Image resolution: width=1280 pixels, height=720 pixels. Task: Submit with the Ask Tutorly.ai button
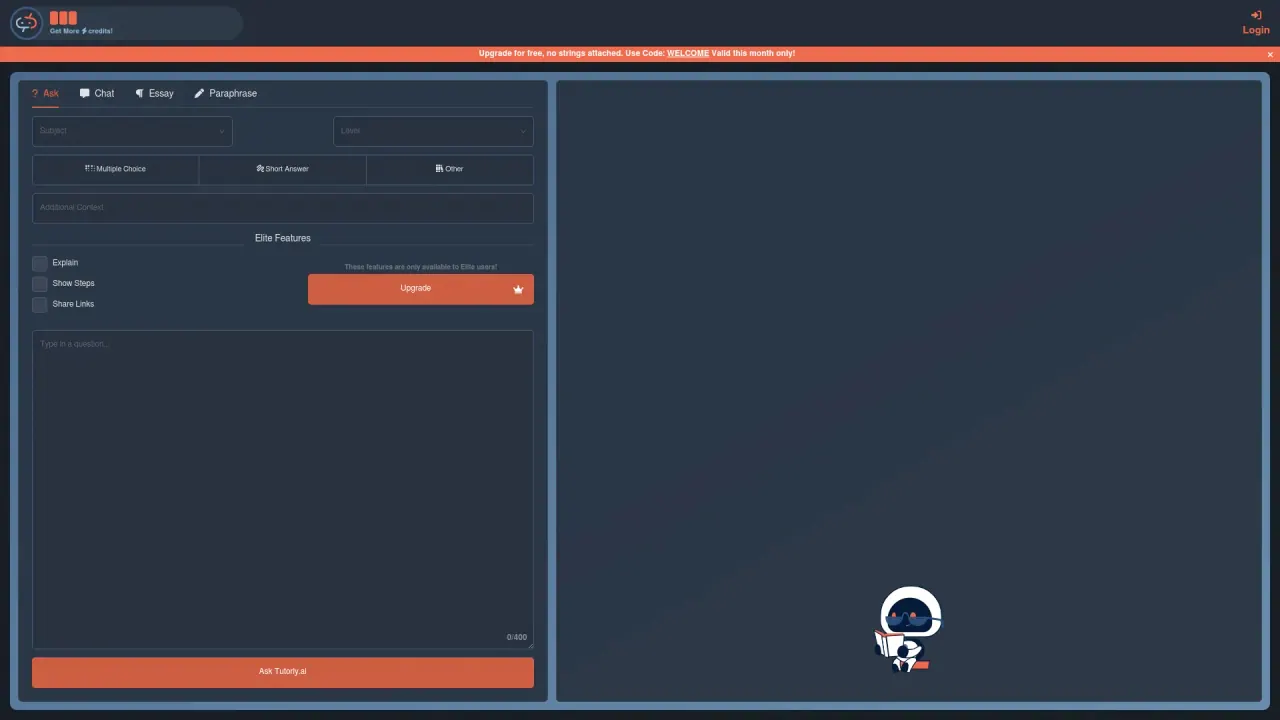(283, 672)
